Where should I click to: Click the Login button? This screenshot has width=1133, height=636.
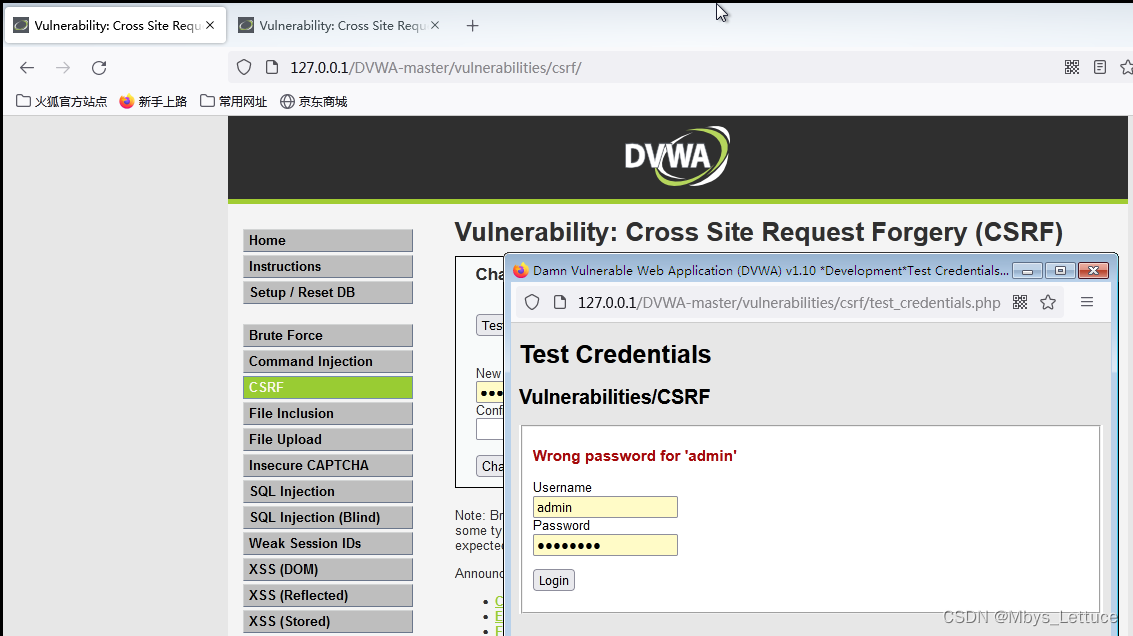click(x=554, y=580)
